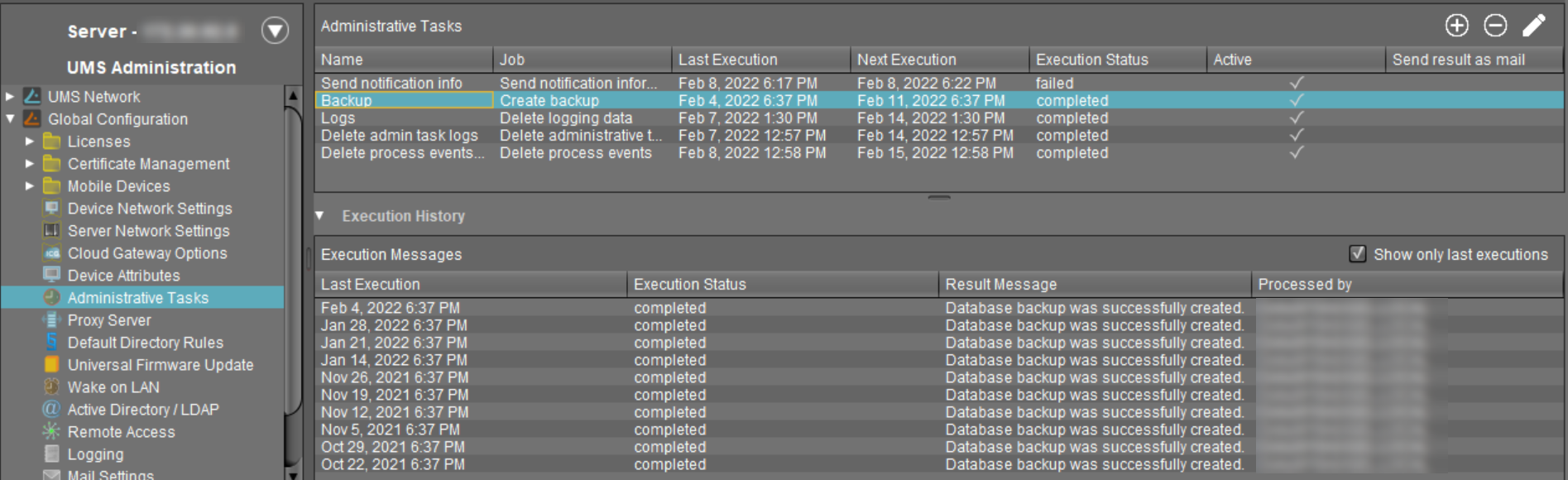Click the sidebar scrollbar down arrow
This screenshot has height=480, width=1568.
coord(293,474)
